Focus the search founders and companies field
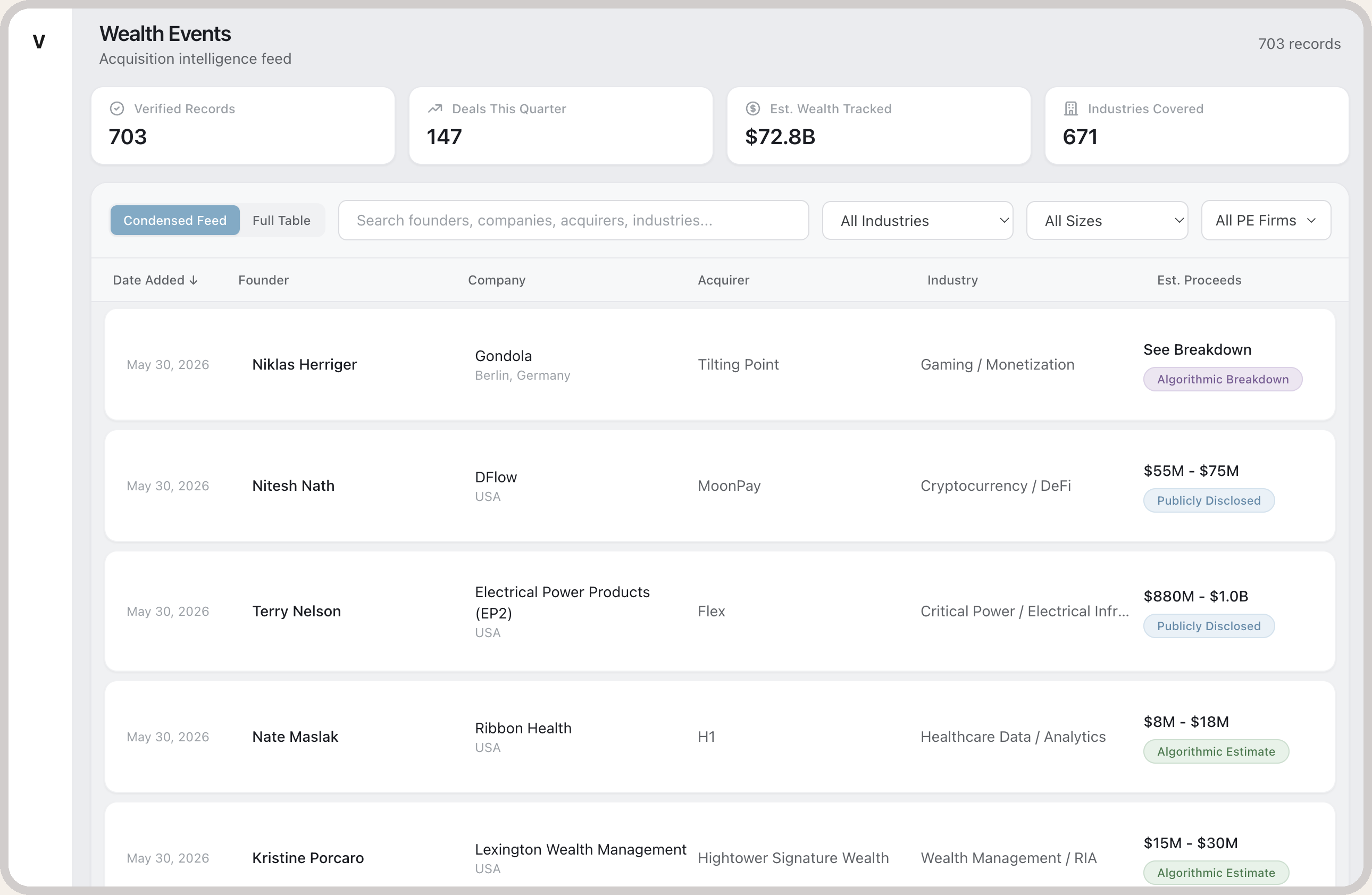1372x895 pixels. (574, 220)
